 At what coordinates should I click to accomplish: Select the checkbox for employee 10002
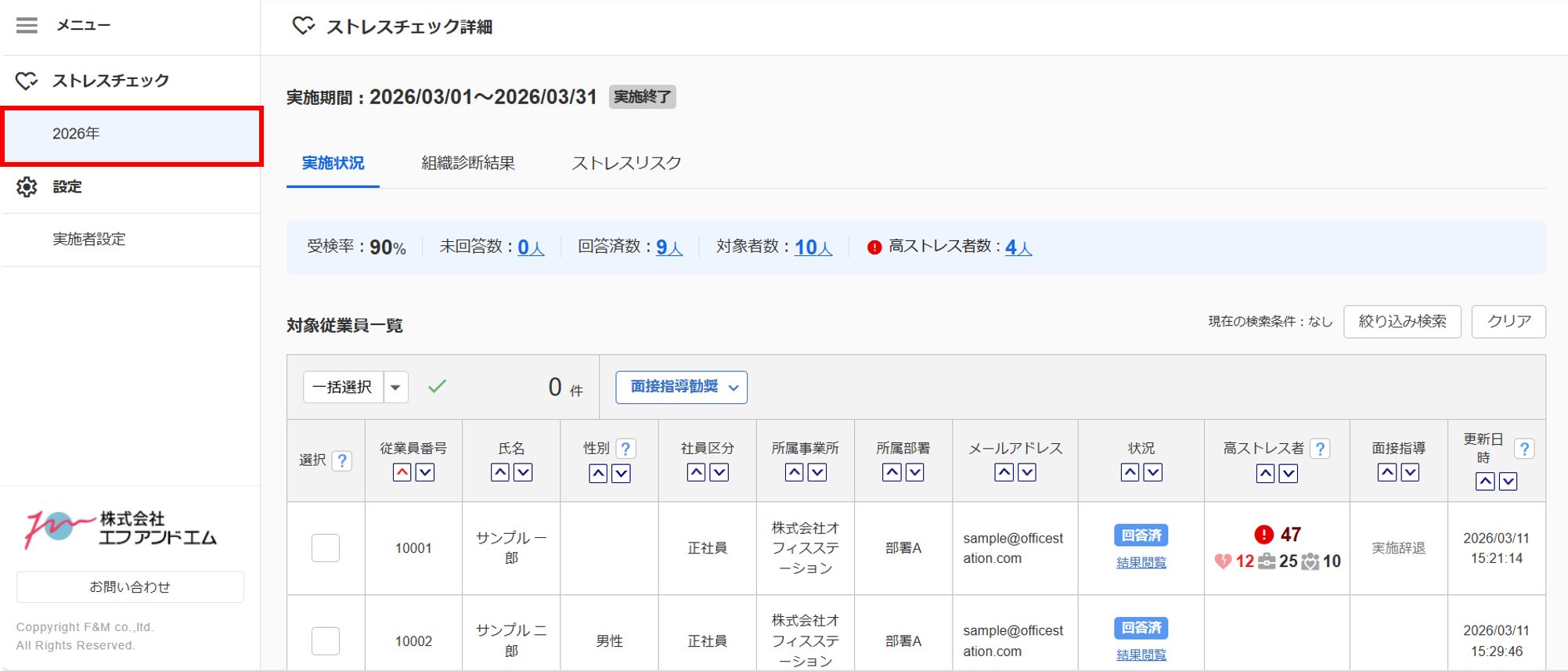click(x=326, y=640)
